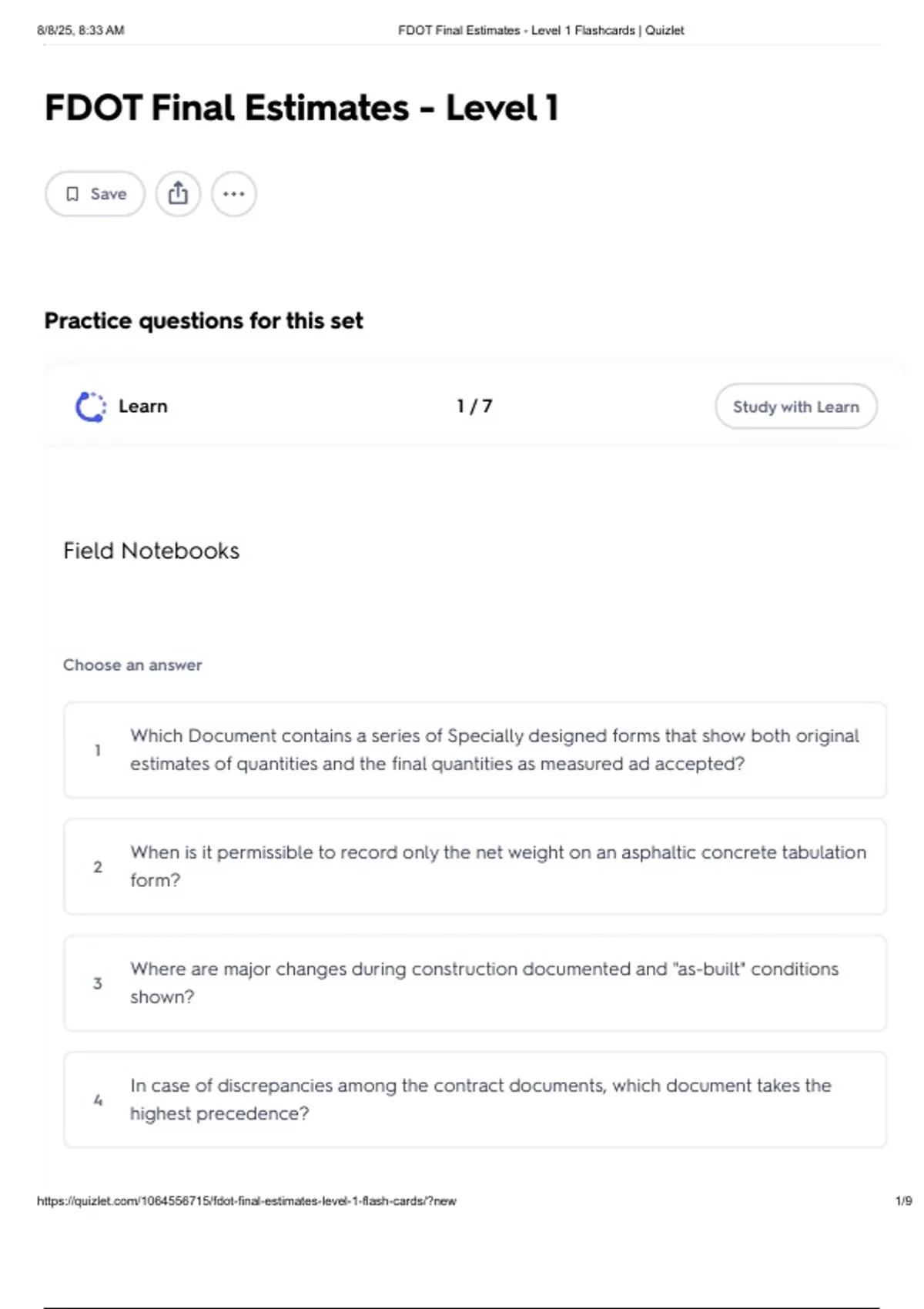924x1309 pixels.
Task: Click the 1 / 7 question progress counter
Action: pyautogui.click(x=474, y=406)
